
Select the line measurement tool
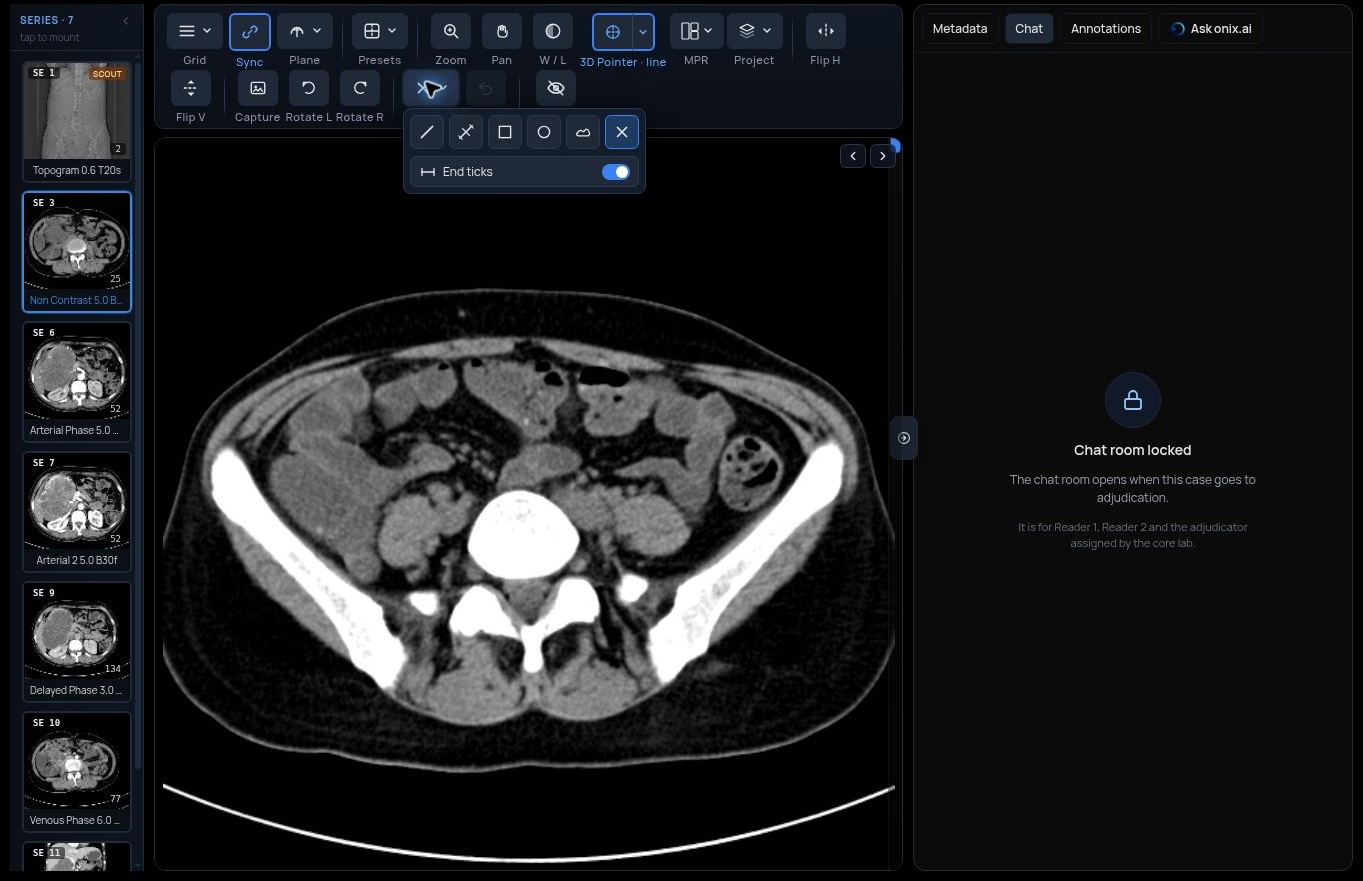pyautogui.click(x=427, y=132)
